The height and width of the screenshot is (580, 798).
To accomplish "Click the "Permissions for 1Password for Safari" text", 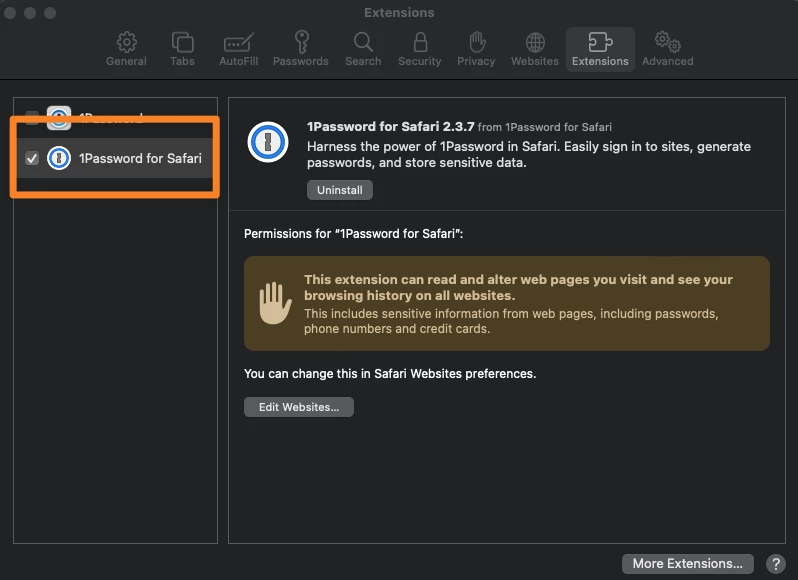I will click(x=353, y=234).
